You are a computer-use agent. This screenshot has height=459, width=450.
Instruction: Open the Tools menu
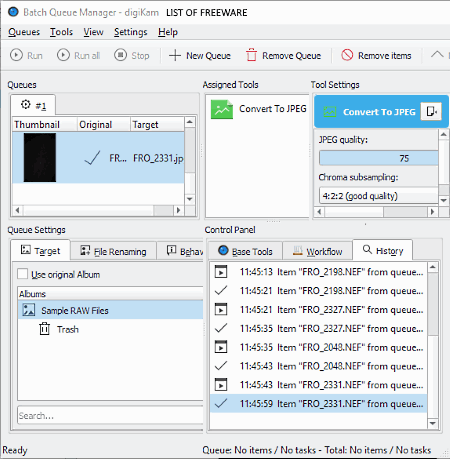[x=61, y=32]
